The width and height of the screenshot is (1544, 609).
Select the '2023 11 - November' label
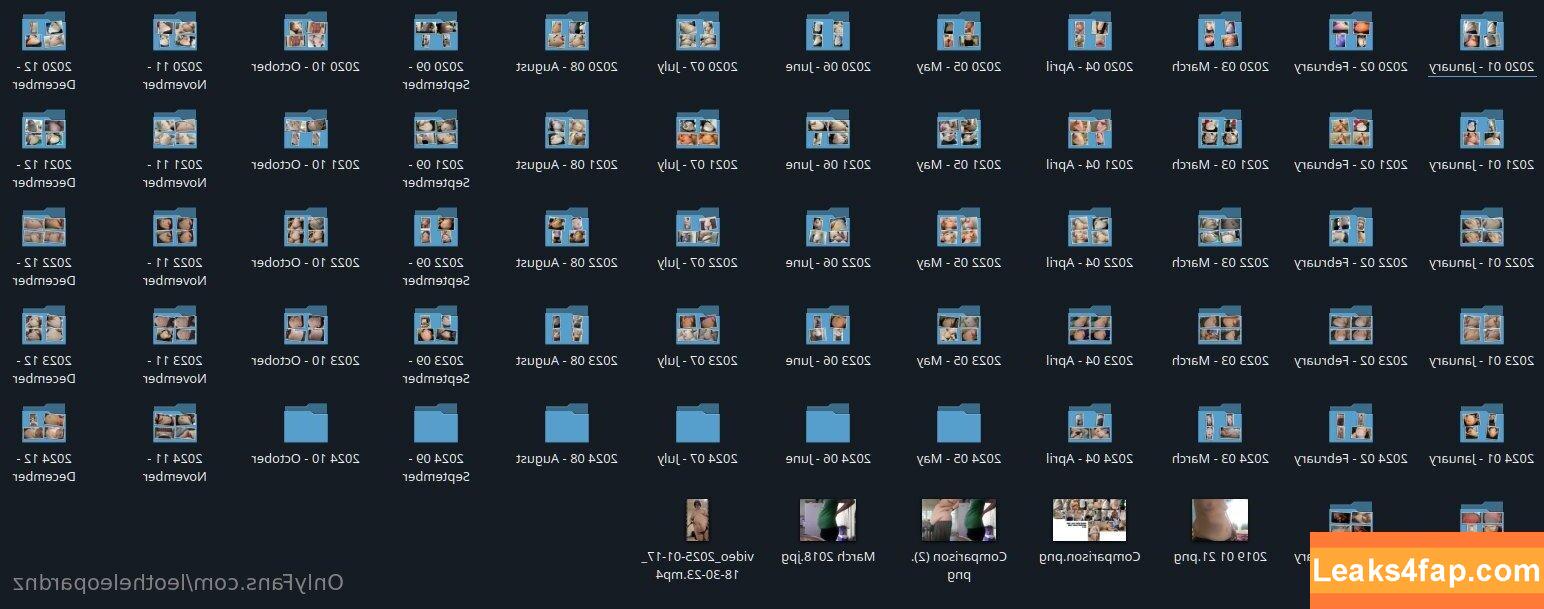click(175, 369)
